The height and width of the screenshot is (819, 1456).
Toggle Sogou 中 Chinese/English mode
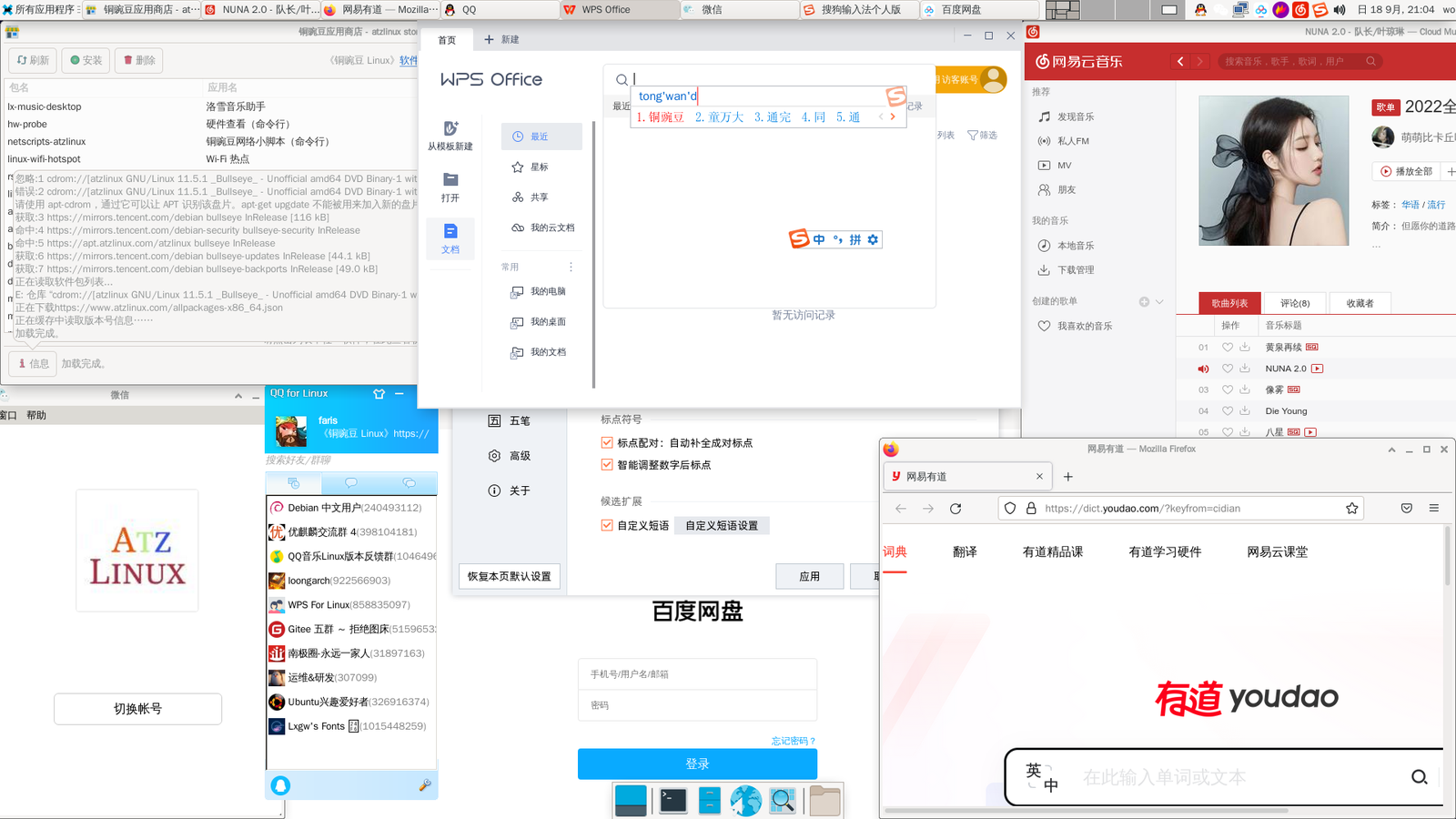tap(819, 239)
